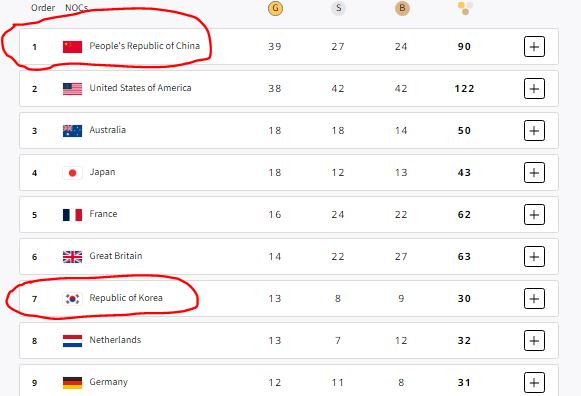Sort by bronze medal column icon

pos(402,8)
